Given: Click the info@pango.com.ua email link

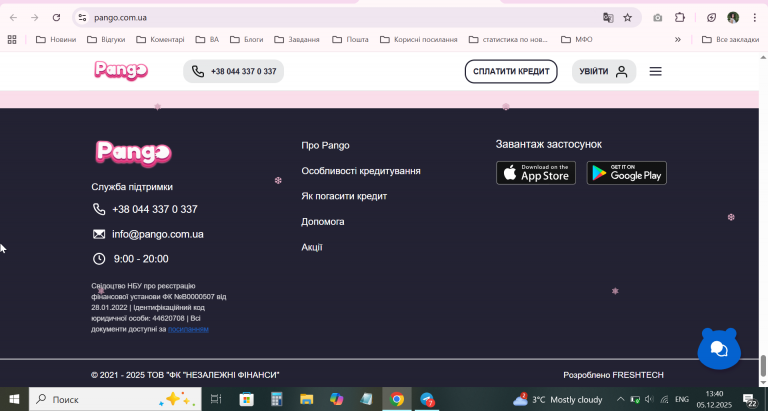Looking at the screenshot, I should (158, 234).
